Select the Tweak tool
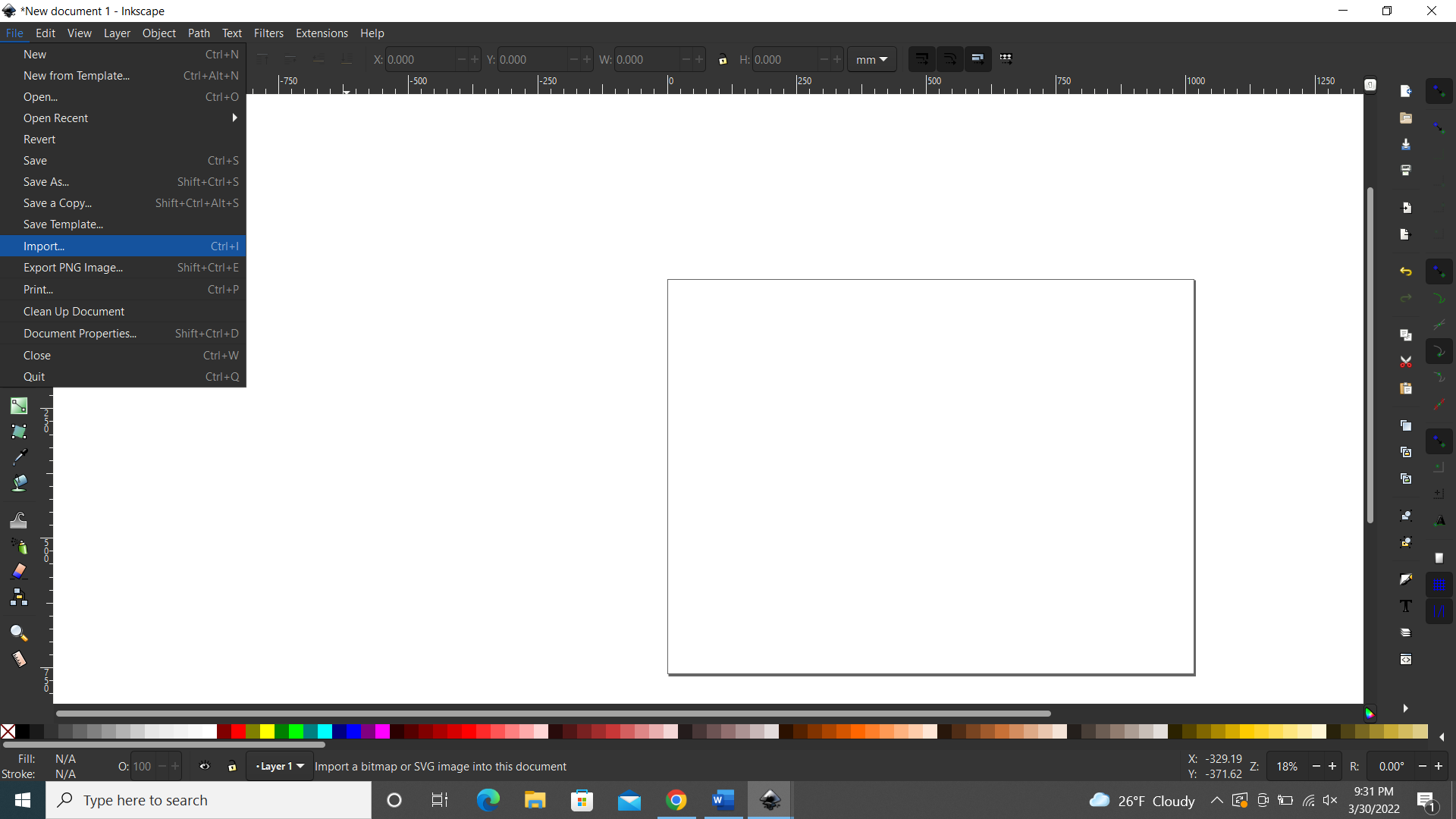 (19, 519)
